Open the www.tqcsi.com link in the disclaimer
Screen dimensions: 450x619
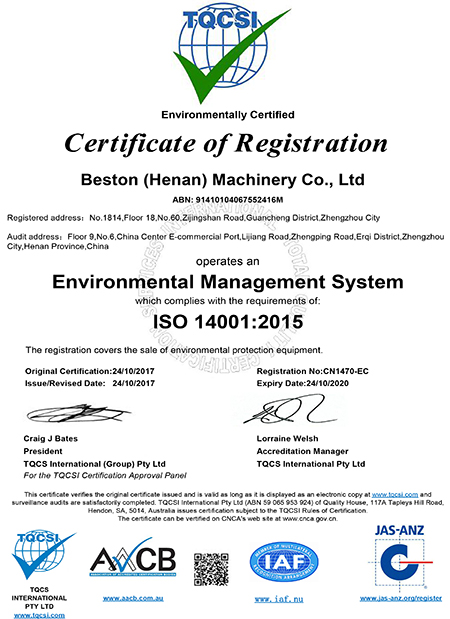point(395,494)
